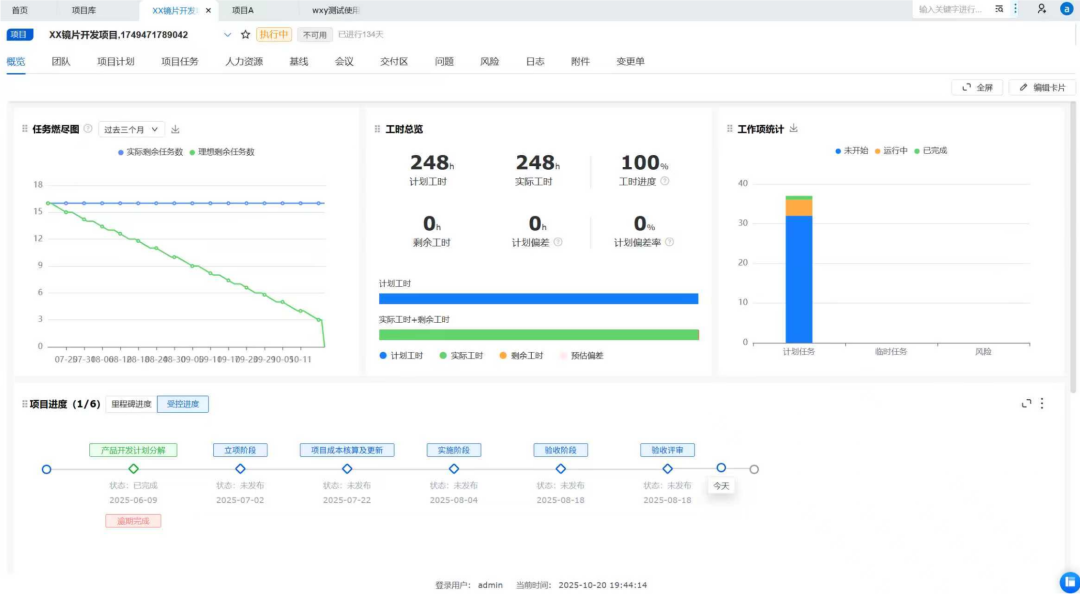Click the 全屏 button

[977, 87]
